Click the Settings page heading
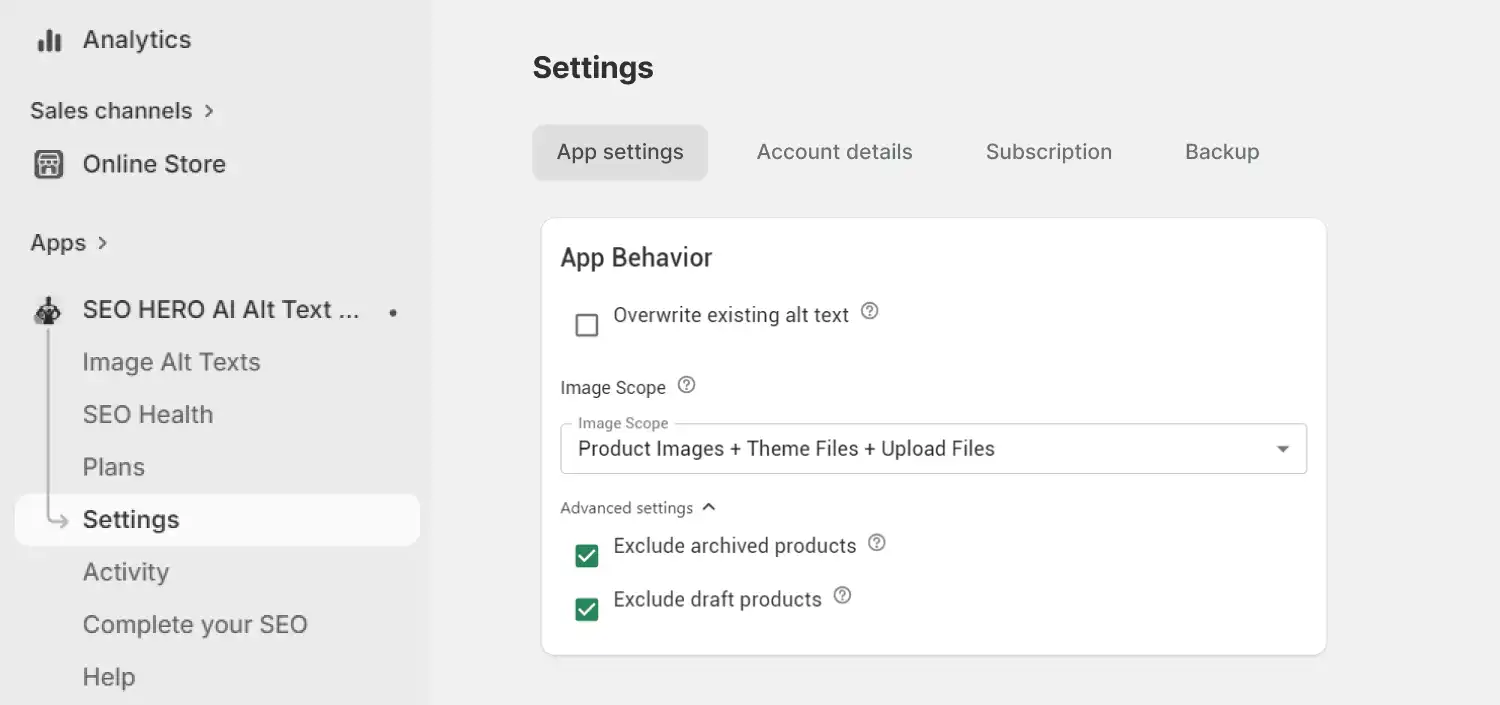 click(x=593, y=68)
